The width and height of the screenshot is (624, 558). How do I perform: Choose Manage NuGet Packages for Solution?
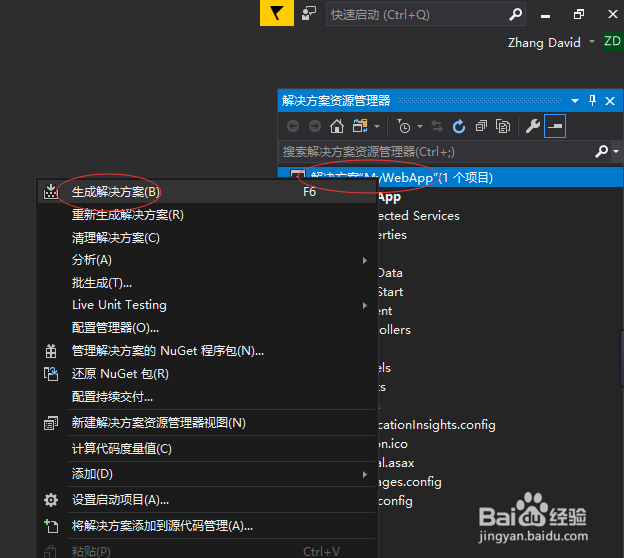pos(207,351)
